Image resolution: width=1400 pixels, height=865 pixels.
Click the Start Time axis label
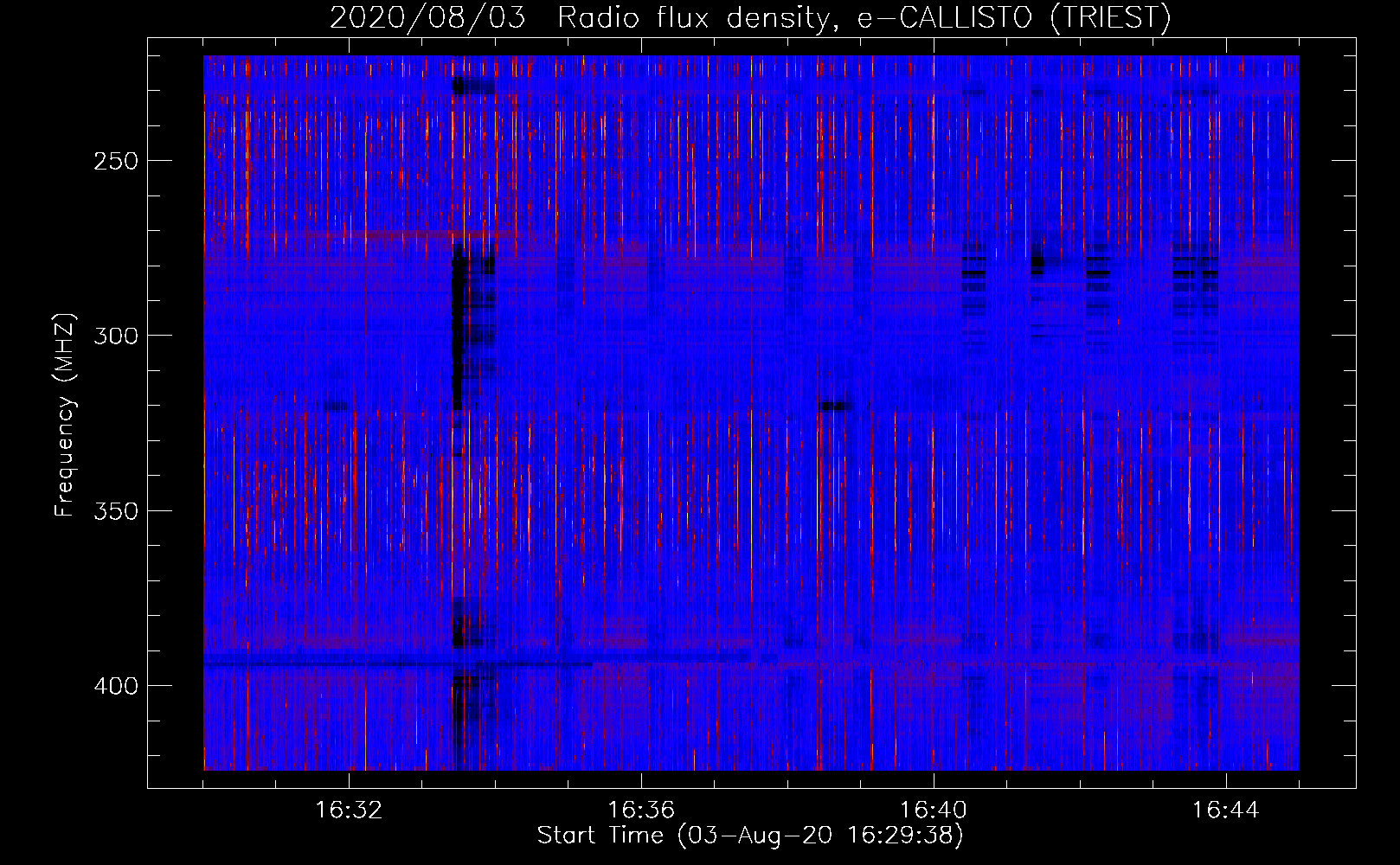pos(750,836)
